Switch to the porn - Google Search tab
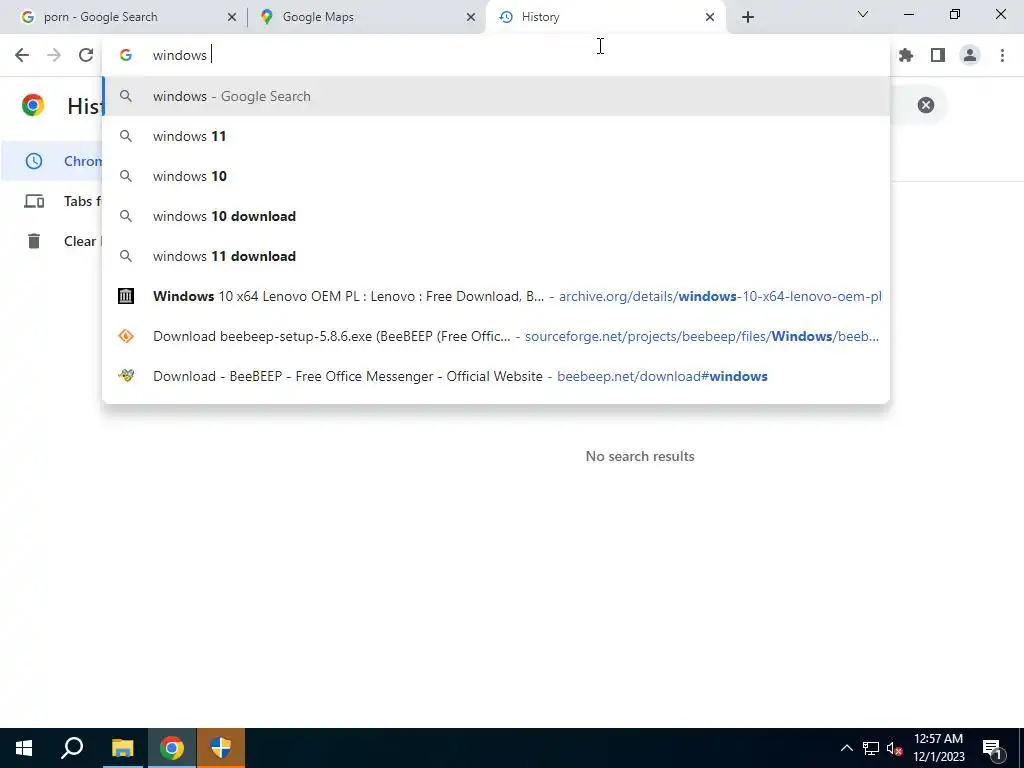 (x=127, y=17)
